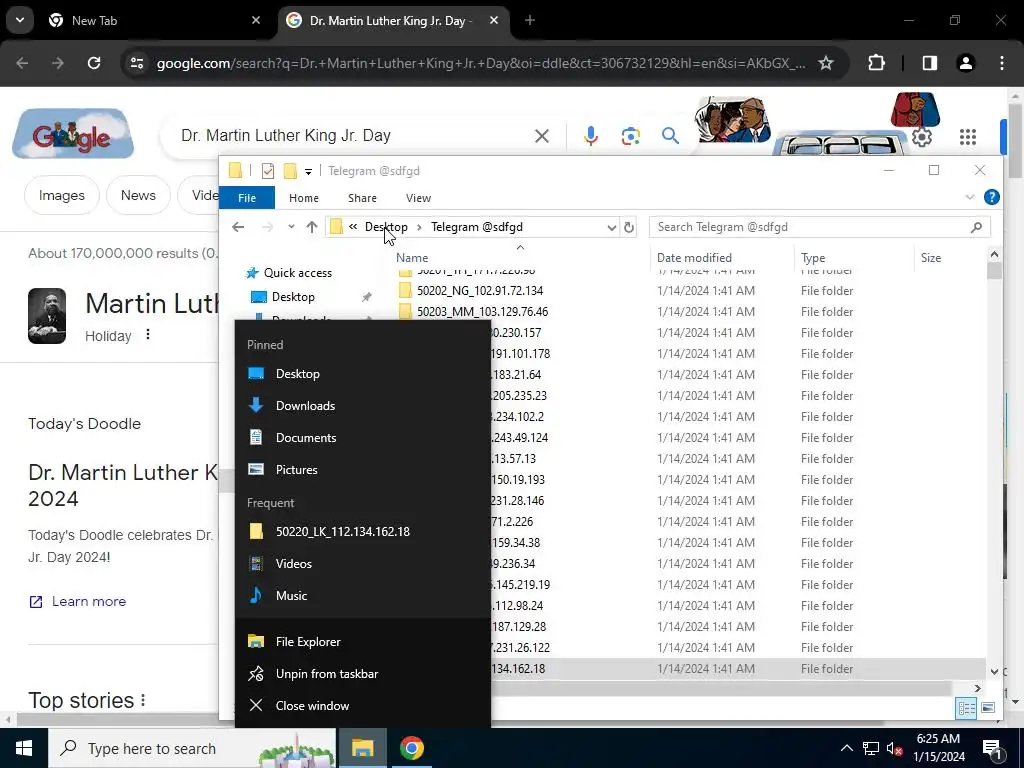Open the View ribbon tab
Image resolution: width=1024 pixels, height=768 pixels.
click(x=418, y=198)
